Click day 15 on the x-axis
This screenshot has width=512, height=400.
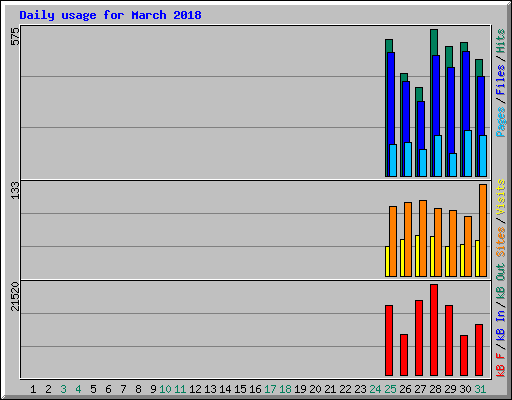240,389
